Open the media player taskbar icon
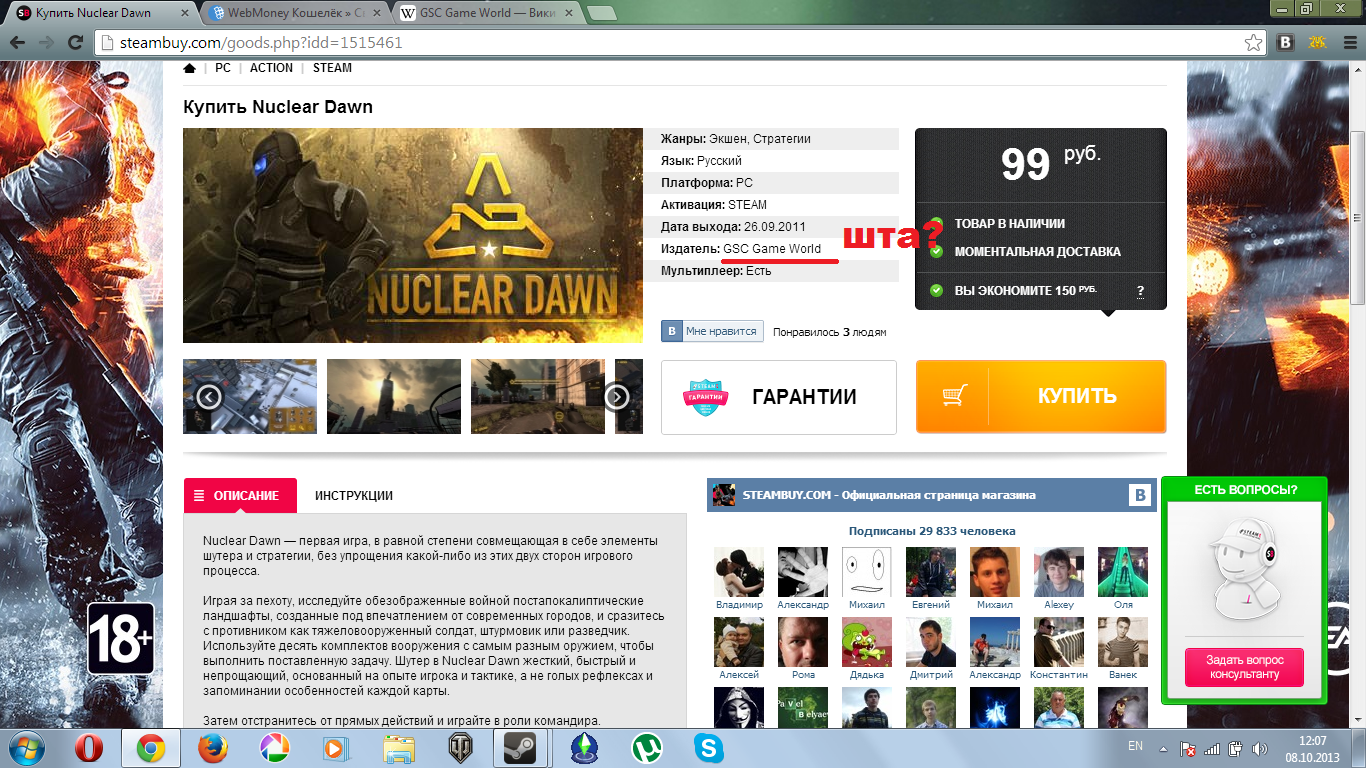This screenshot has height=768, width=1366. pyautogui.click(x=335, y=748)
